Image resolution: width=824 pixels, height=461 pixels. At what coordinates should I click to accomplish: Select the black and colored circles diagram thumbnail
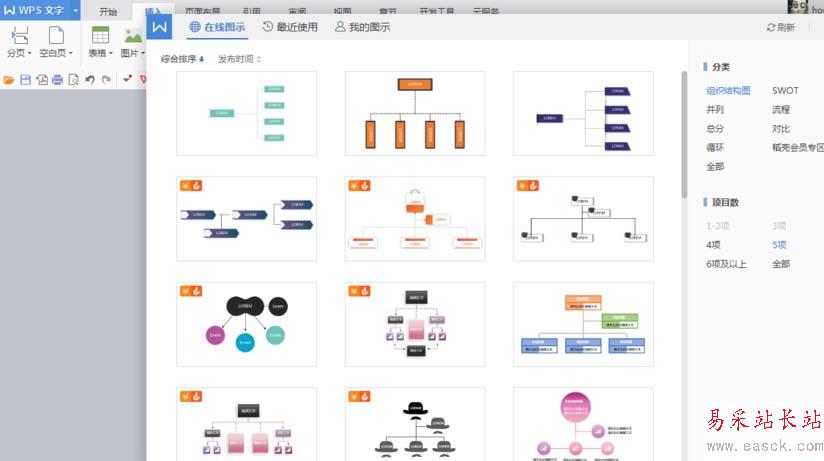(246, 324)
